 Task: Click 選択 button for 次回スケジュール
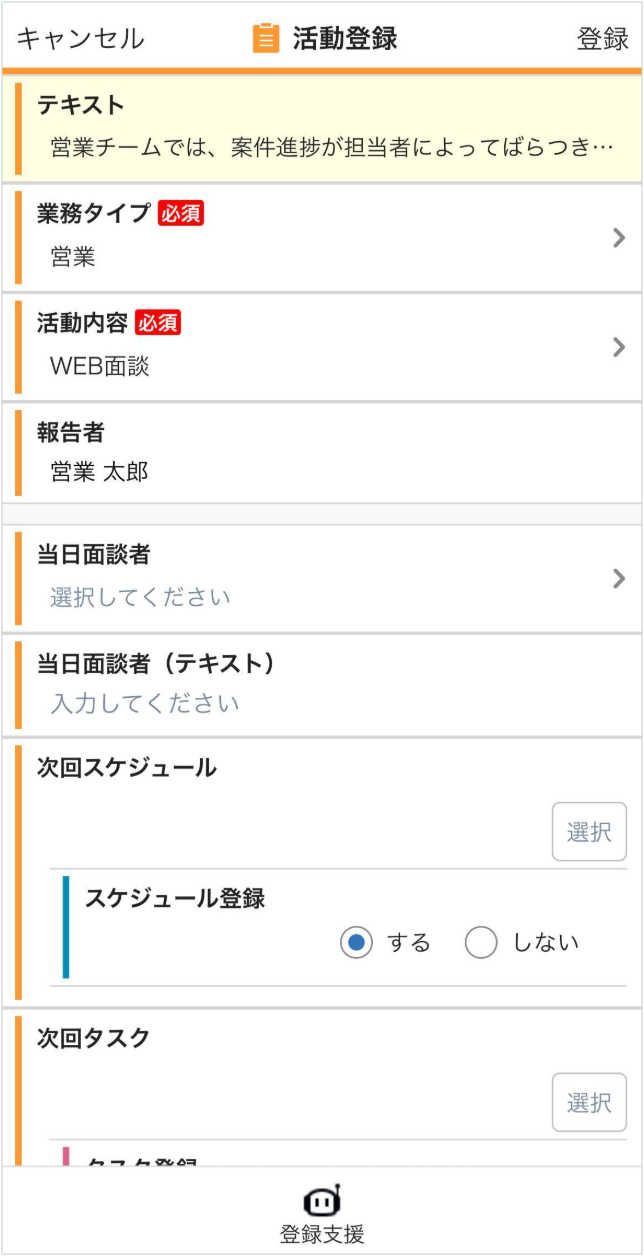(589, 831)
